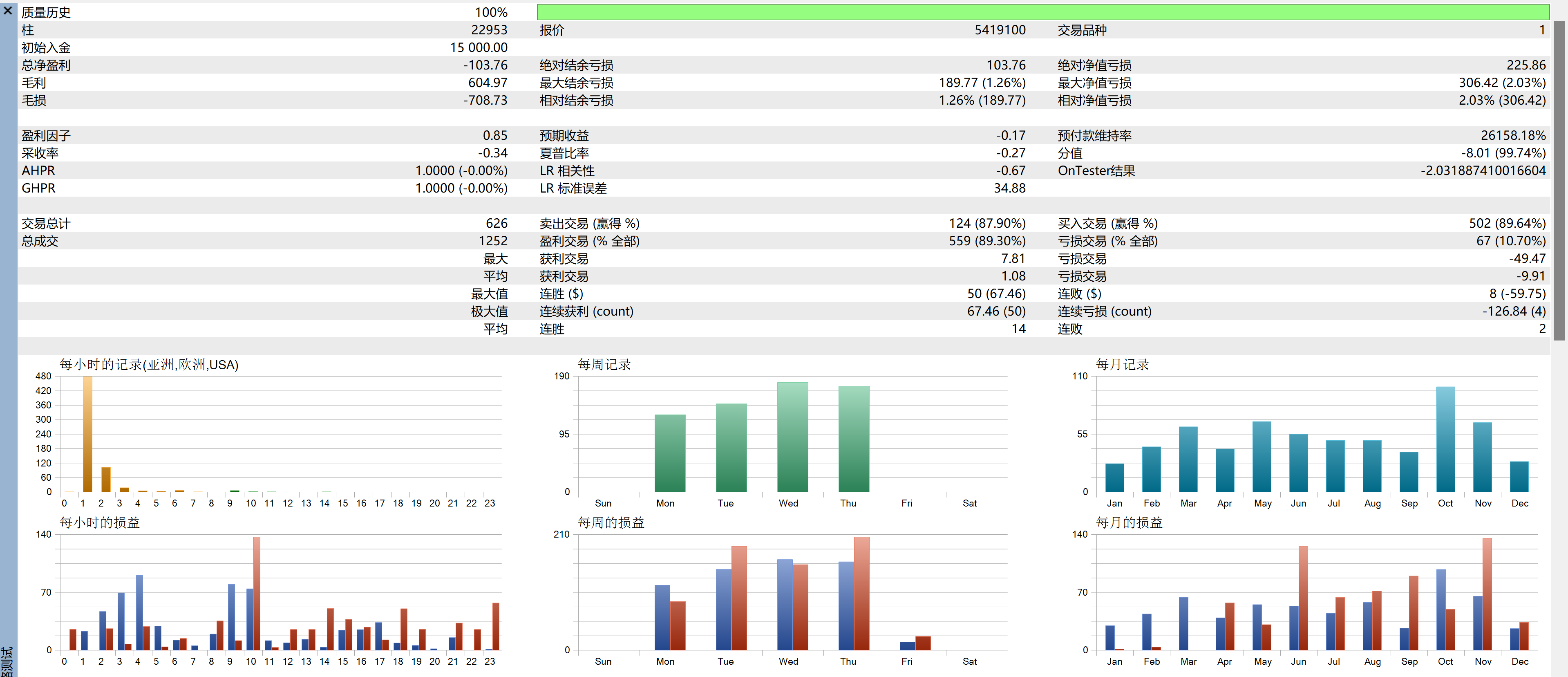Select max consecutive wins value 50 (67.46)
The width and height of the screenshot is (1568, 677).
point(996,294)
